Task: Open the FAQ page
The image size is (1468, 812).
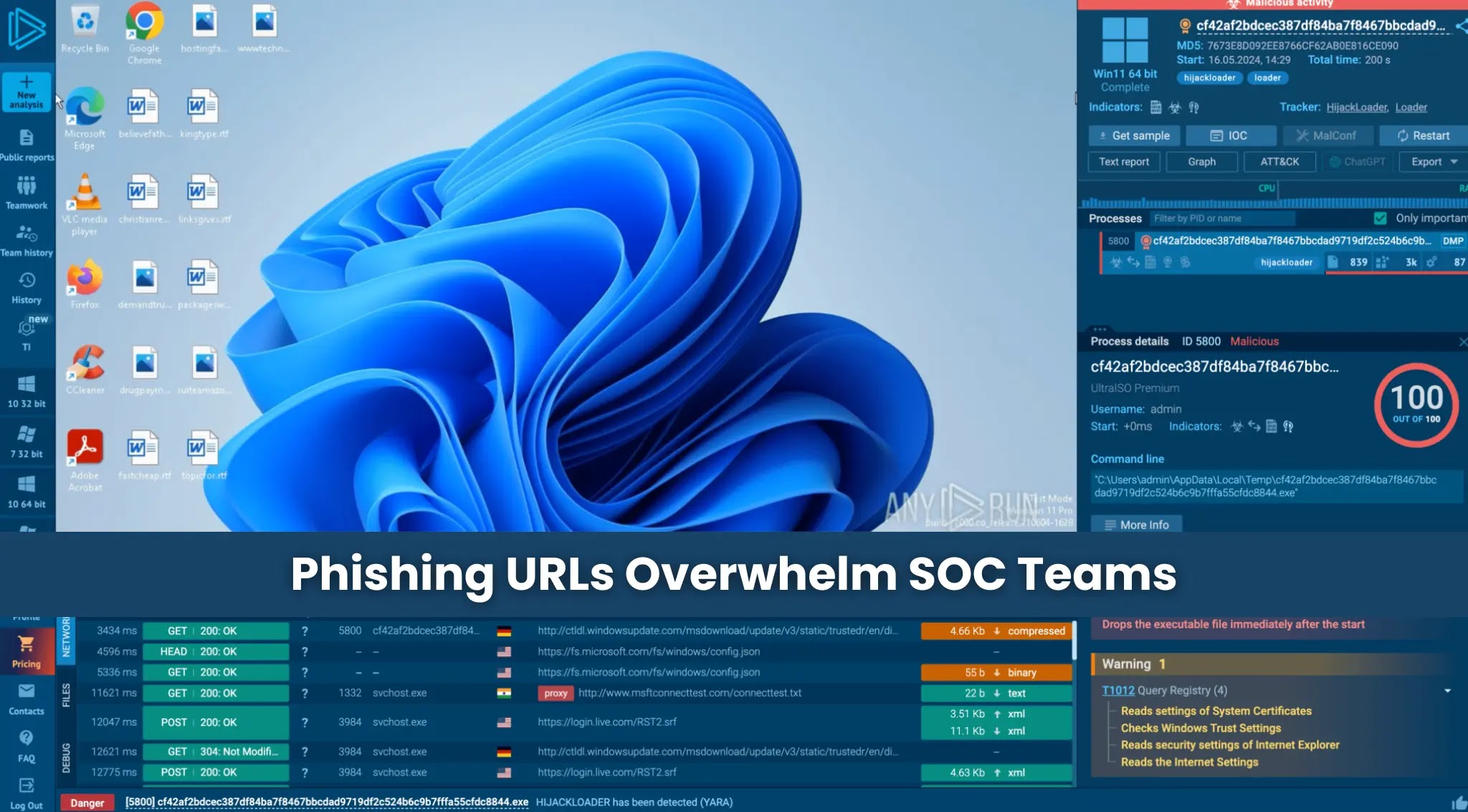Action: (x=27, y=746)
